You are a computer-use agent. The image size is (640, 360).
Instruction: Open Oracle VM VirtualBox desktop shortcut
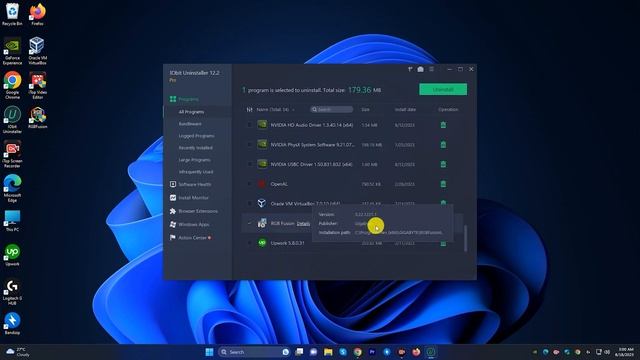click(x=37, y=51)
